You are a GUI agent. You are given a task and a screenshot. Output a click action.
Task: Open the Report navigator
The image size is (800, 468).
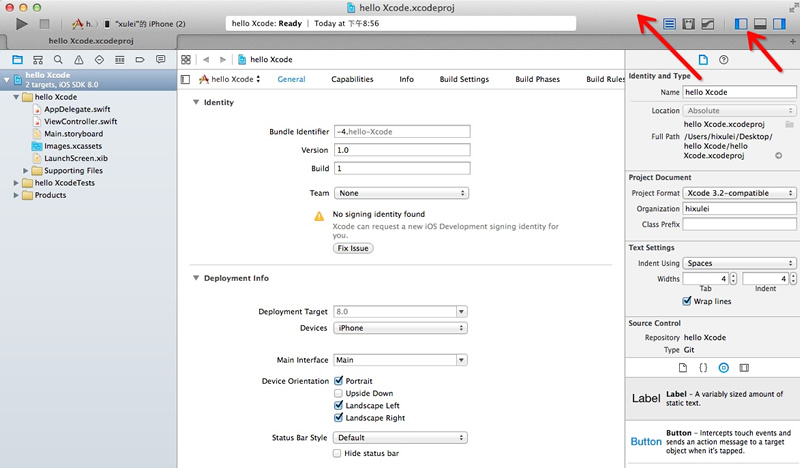point(160,60)
